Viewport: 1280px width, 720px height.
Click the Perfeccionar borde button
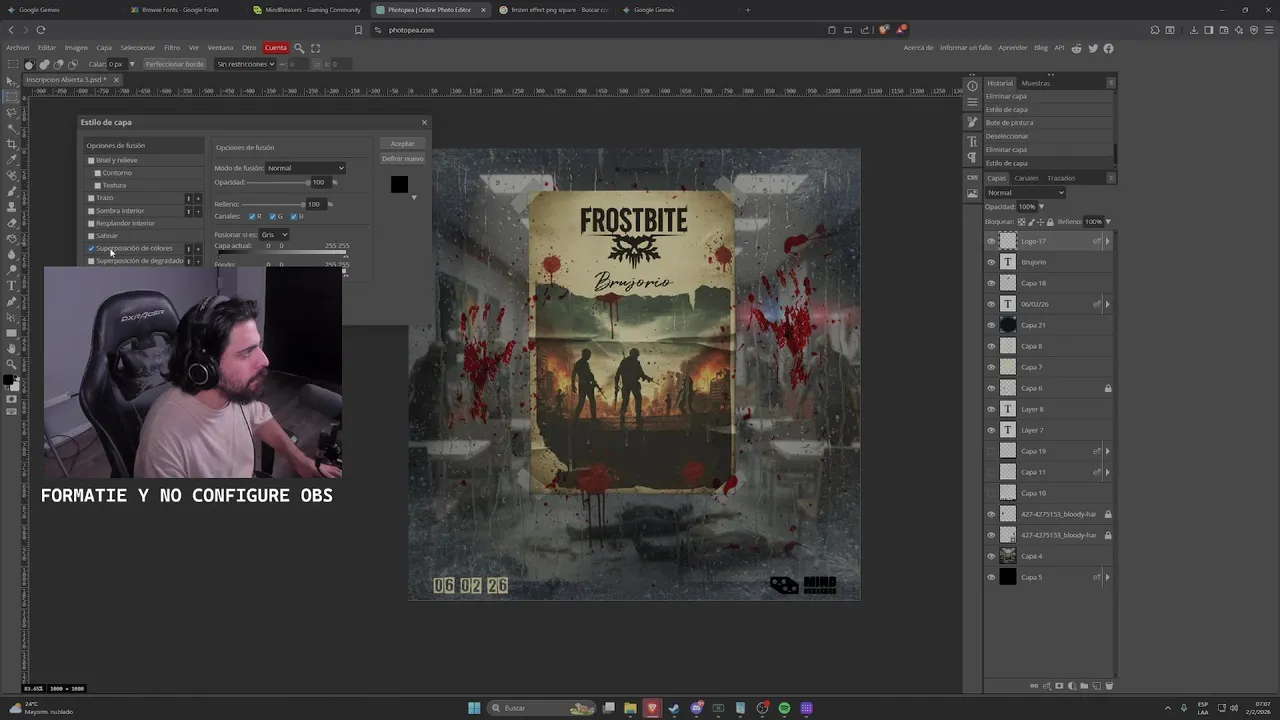[x=174, y=64]
